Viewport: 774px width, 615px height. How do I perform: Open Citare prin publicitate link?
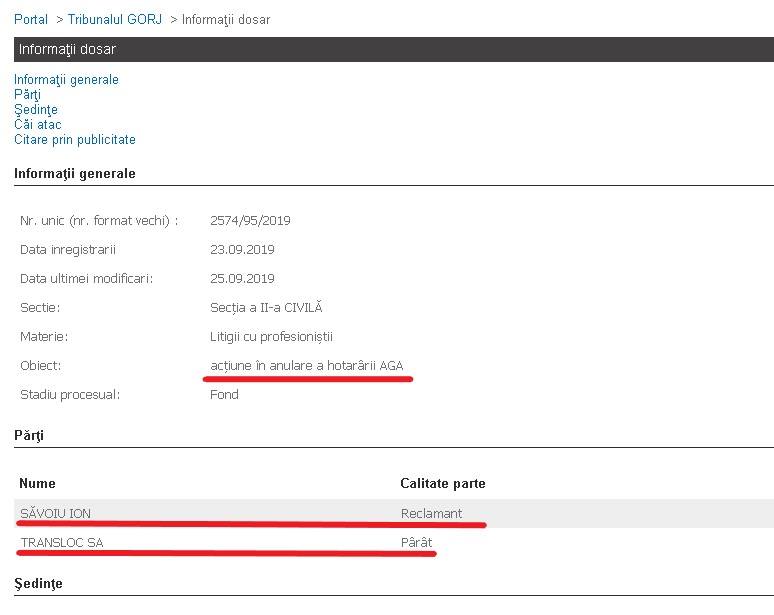(75, 140)
